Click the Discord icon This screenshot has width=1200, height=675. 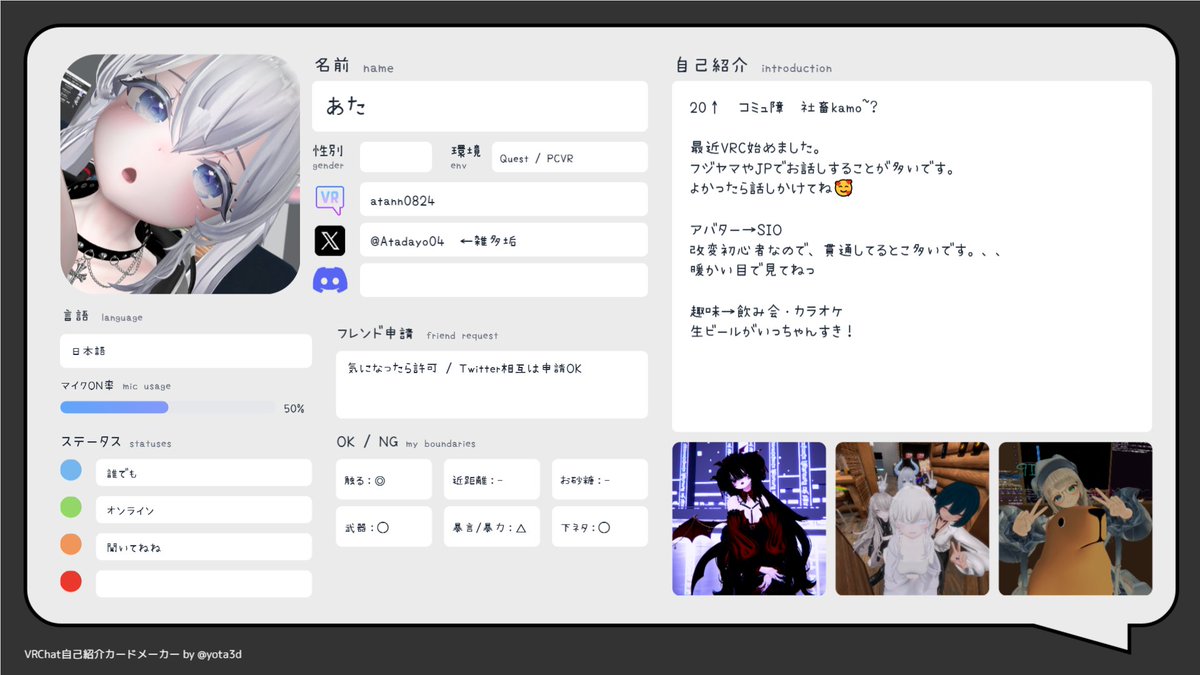[330, 279]
